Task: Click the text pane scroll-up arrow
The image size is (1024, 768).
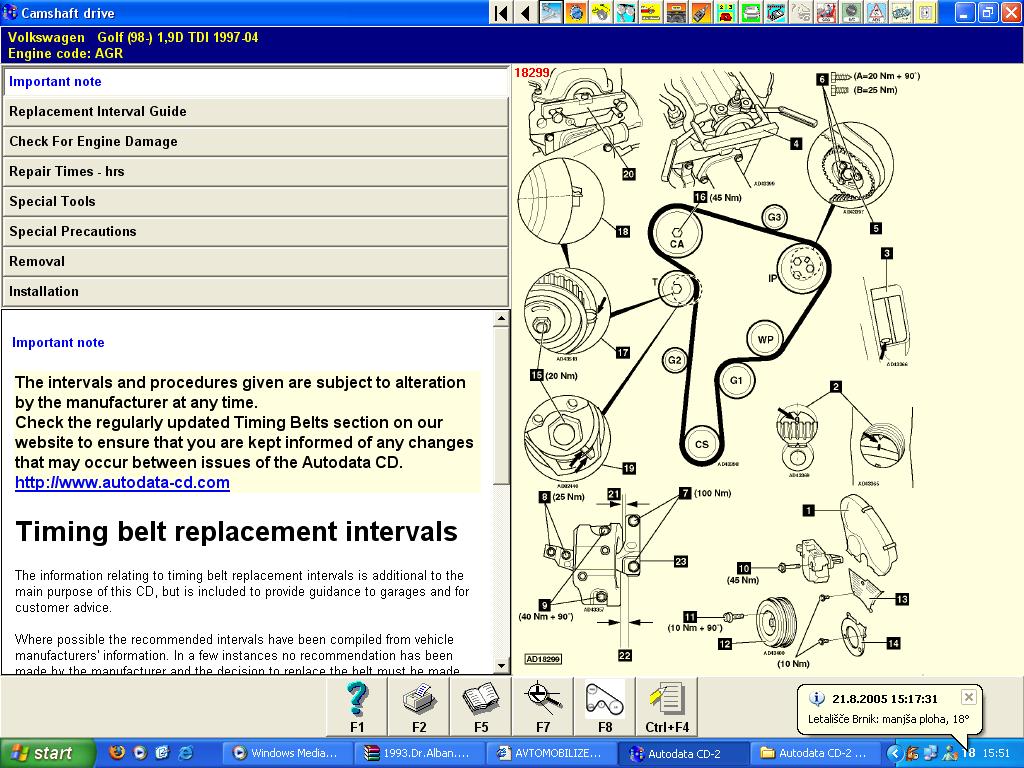Action: (x=501, y=319)
